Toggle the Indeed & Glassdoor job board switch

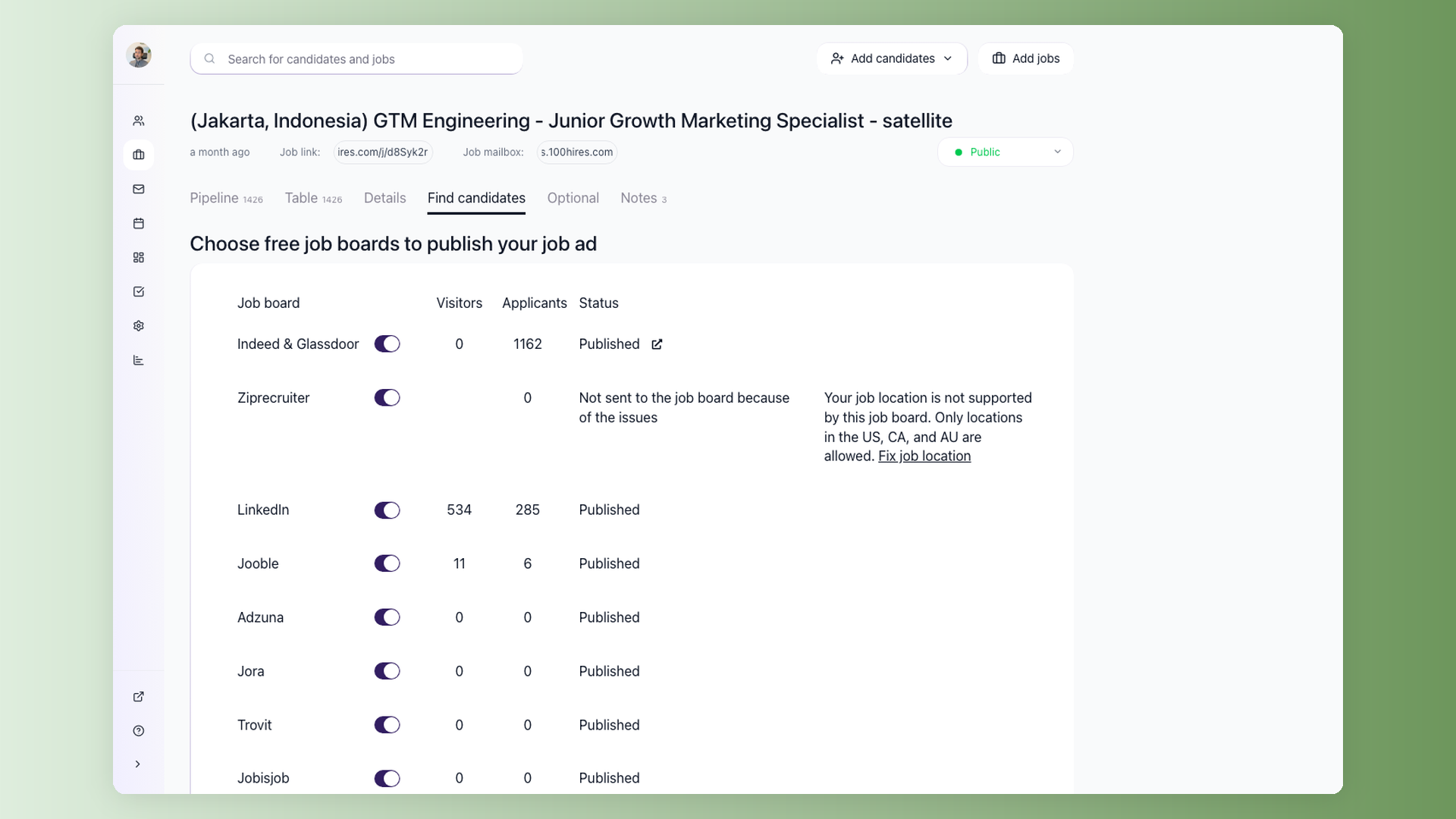(387, 344)
